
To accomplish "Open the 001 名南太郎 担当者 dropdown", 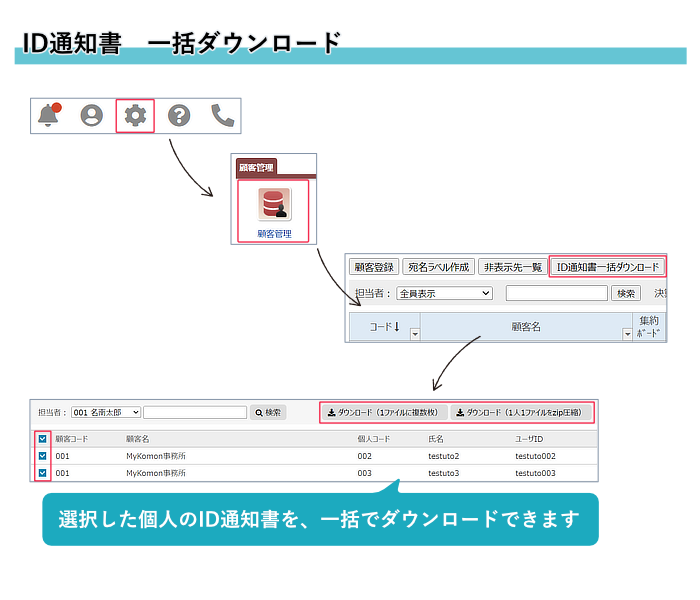I will click(105, 412).
